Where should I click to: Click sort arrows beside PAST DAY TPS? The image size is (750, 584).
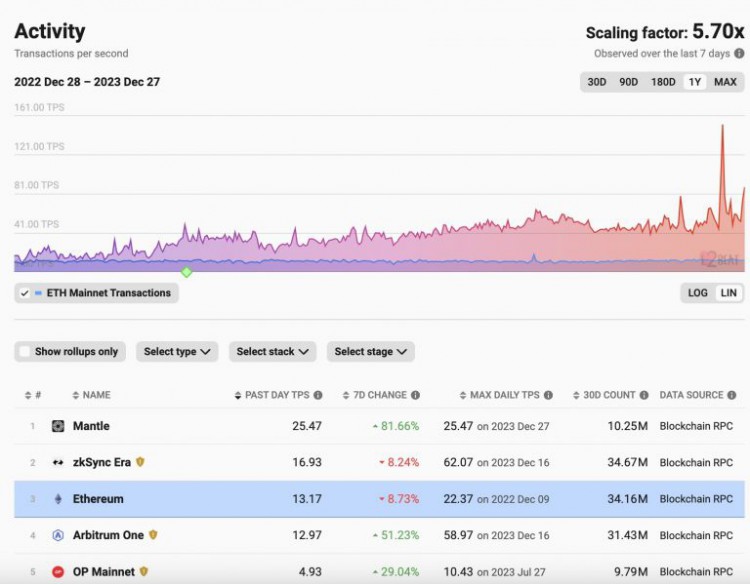click(x=238, y=395)
